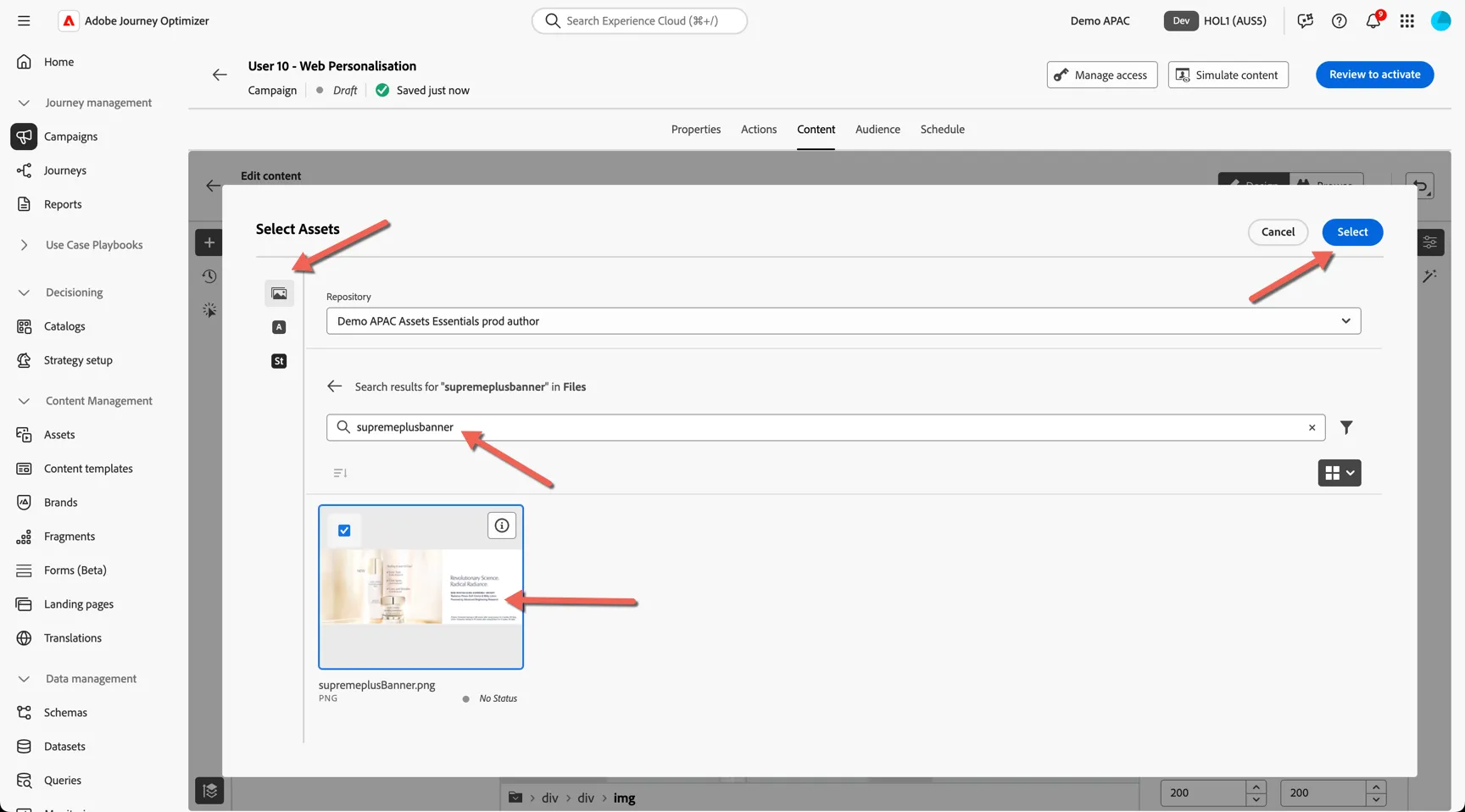This screenshot has width=1465, height=812.
Task: Open the layers icon at bottom left
Action: [209, 791]
